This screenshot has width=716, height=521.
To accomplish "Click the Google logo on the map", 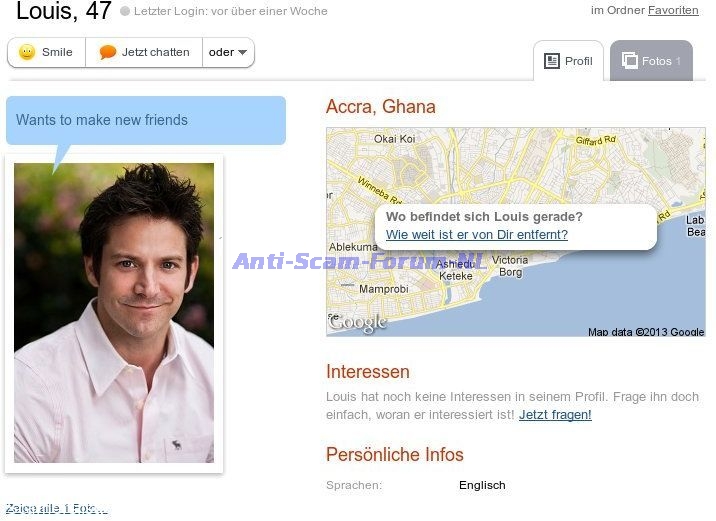I will 358,322.
